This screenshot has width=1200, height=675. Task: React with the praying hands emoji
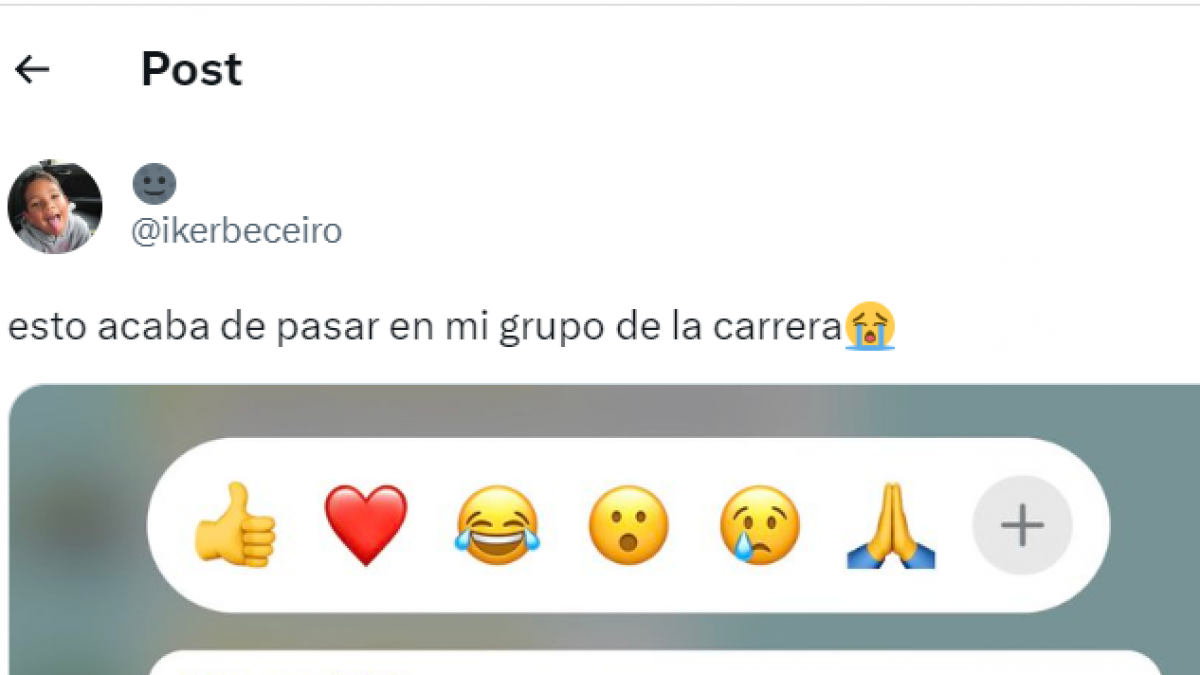click(890, 525)
